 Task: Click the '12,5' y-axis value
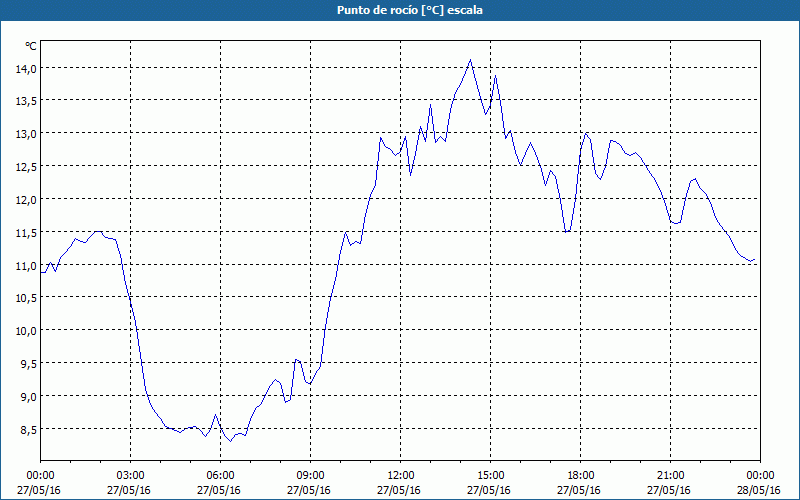coord(26,167)
